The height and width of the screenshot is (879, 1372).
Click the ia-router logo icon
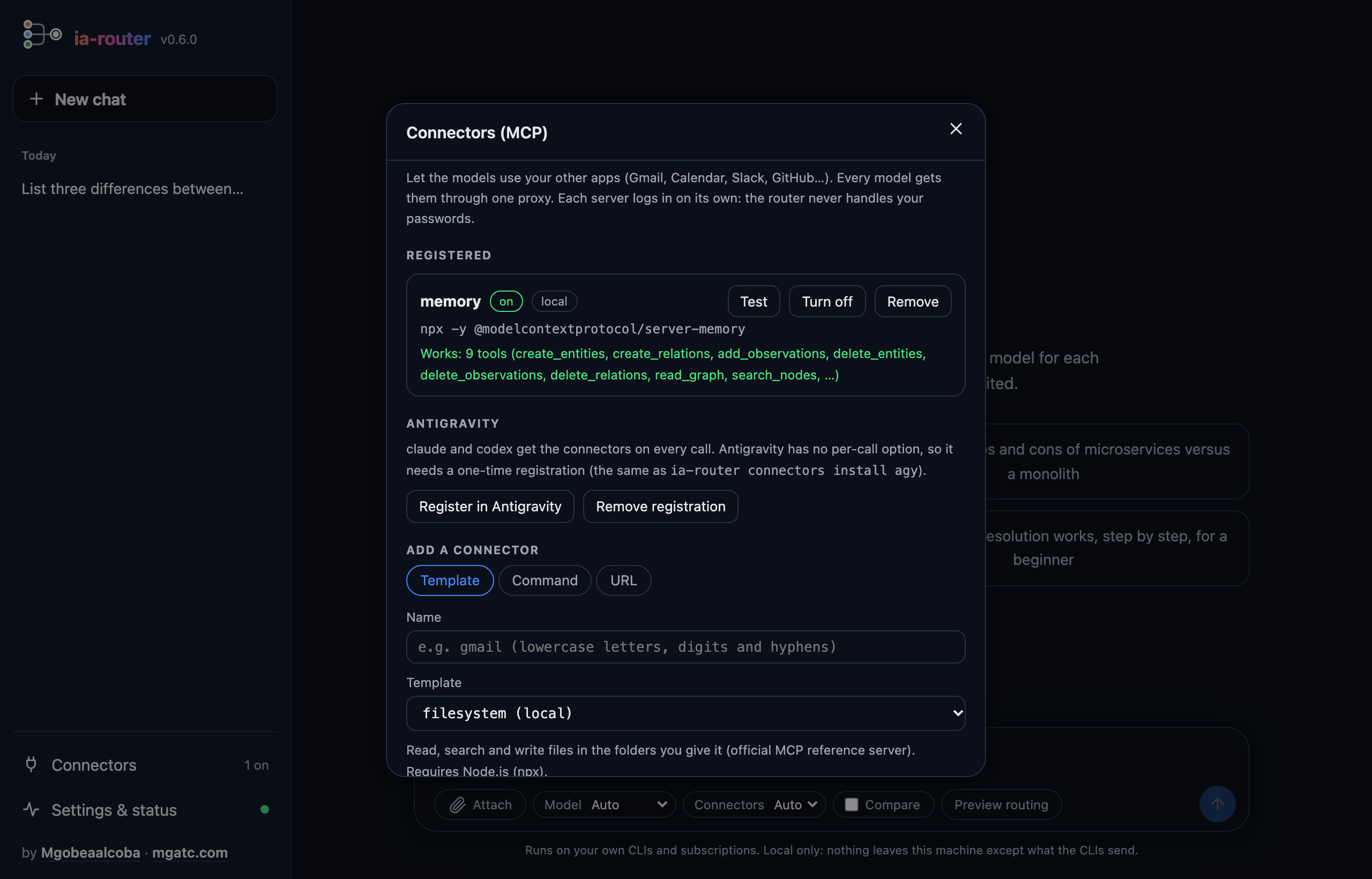point(42,34)
